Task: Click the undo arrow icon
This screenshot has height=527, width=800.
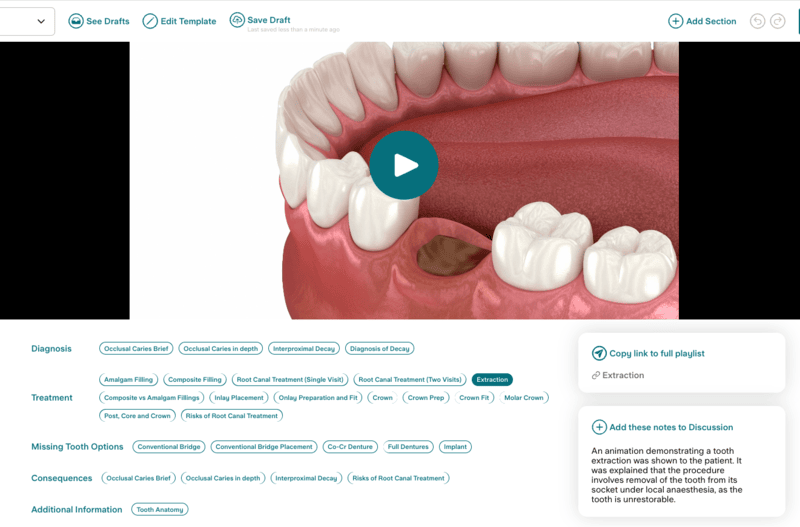Action: point(758,21)
